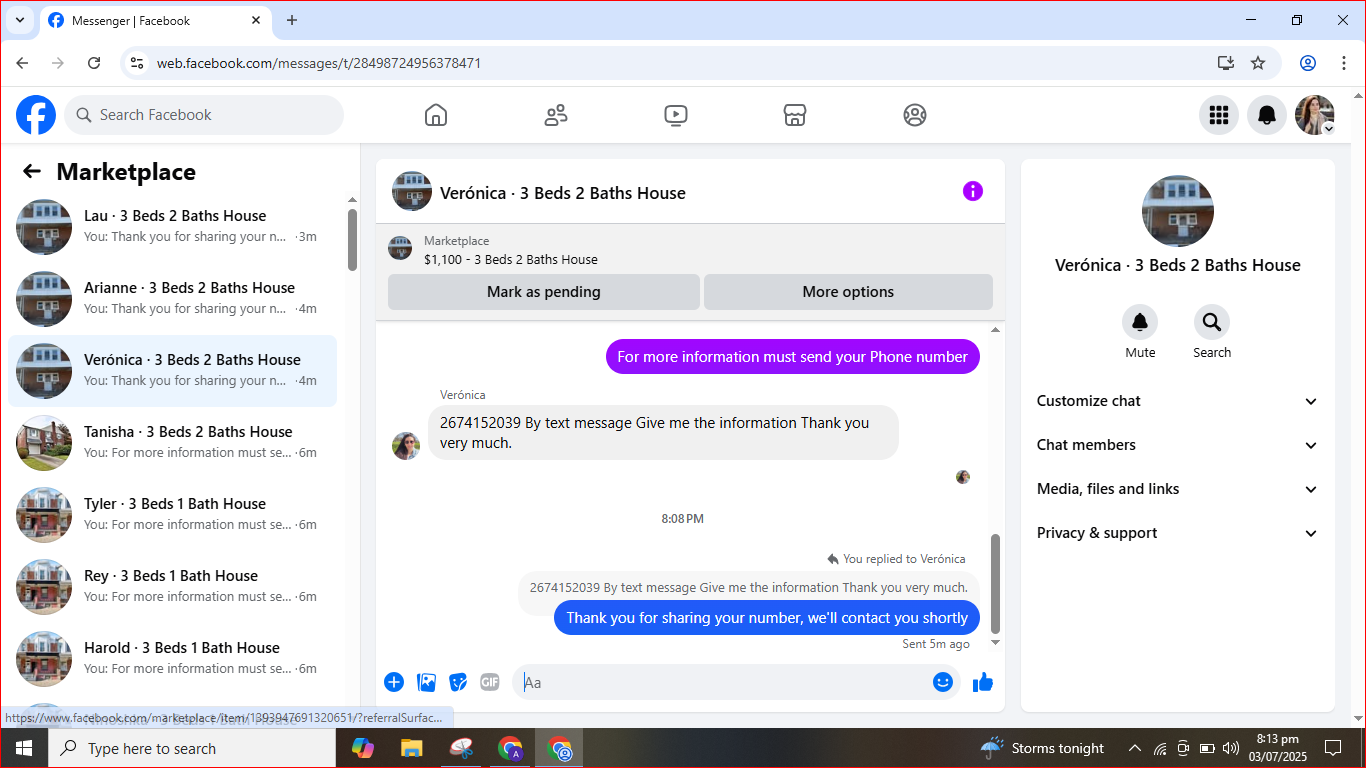Open the Chrome profile icon

(1308, 63)
